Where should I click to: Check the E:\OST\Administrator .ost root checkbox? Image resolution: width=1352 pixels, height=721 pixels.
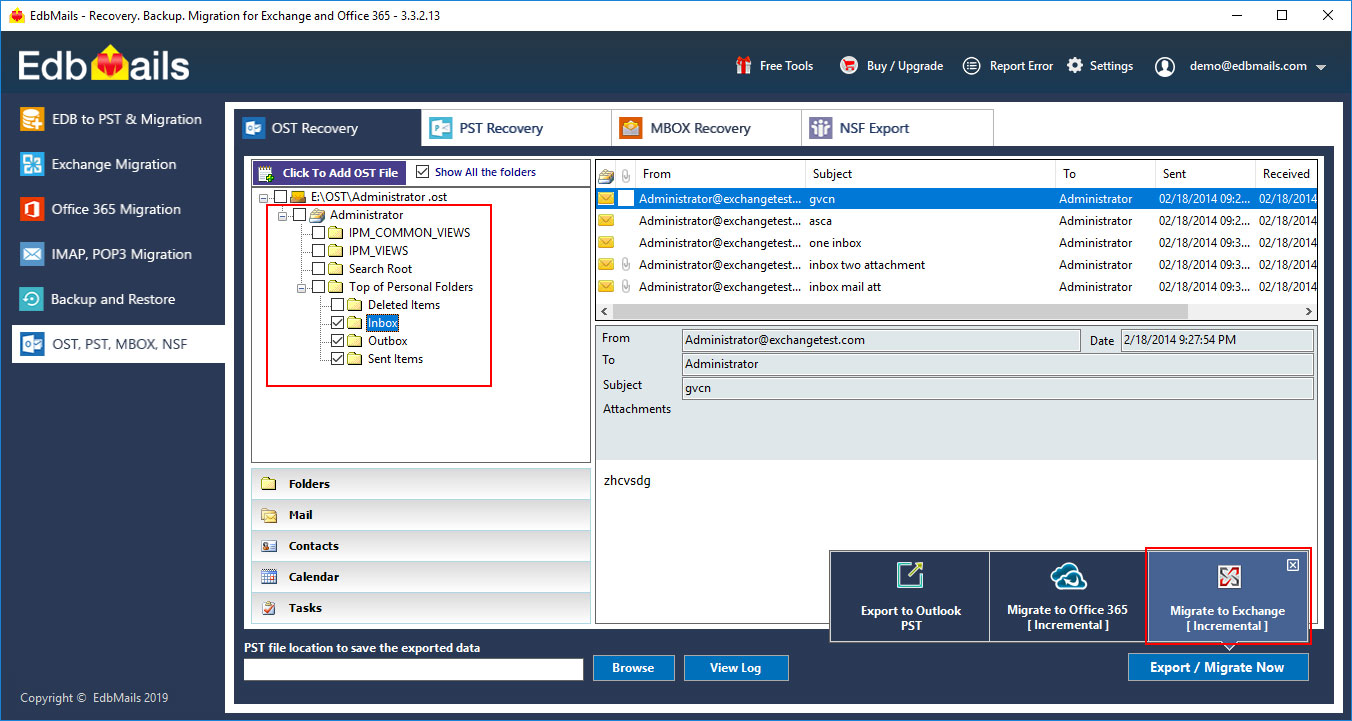point(280,197)
